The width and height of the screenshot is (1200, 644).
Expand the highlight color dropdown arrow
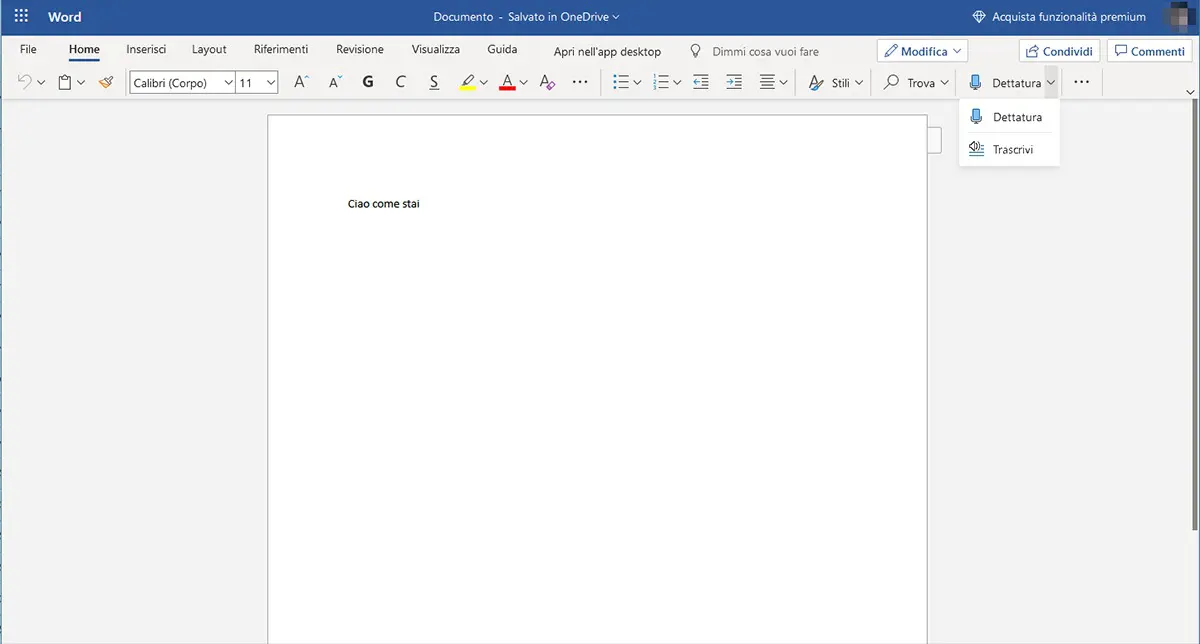click(484, 83)
